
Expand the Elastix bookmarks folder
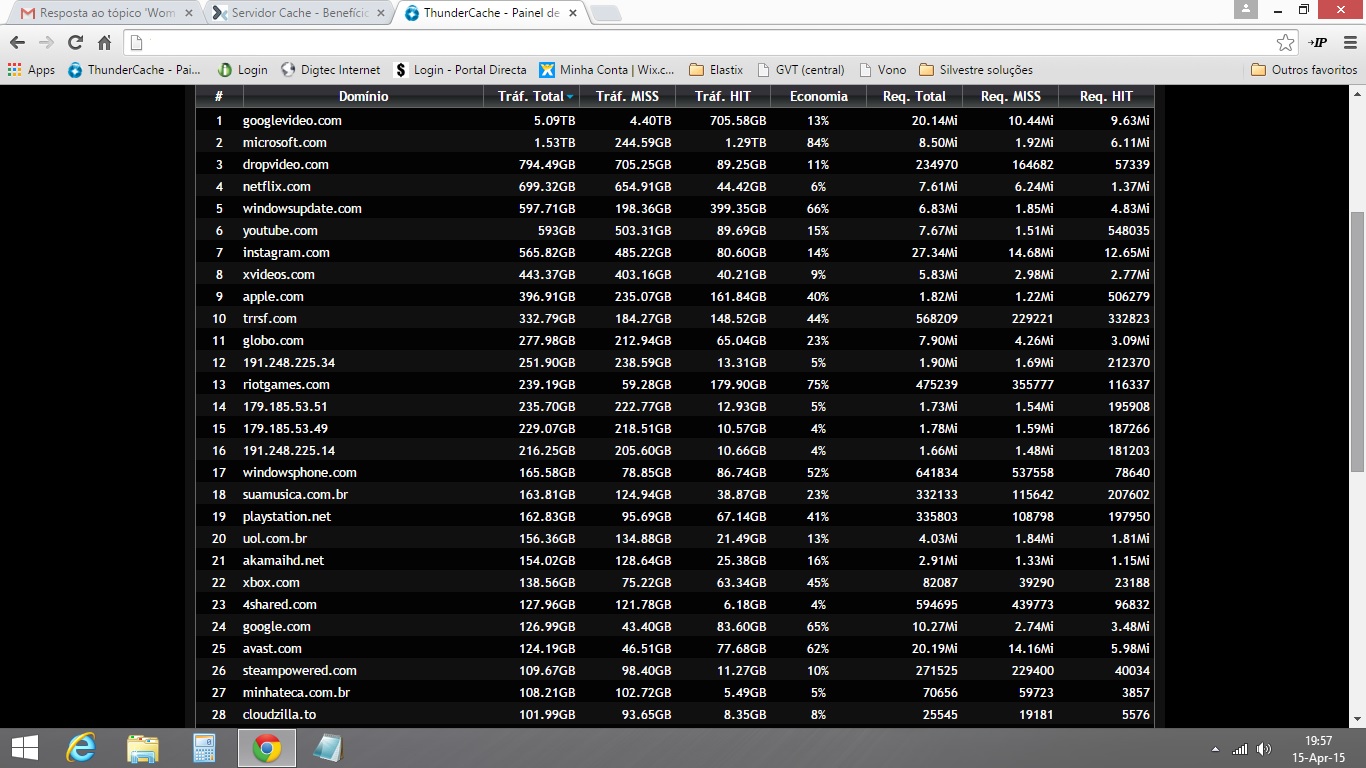click(x=716, y=70)
